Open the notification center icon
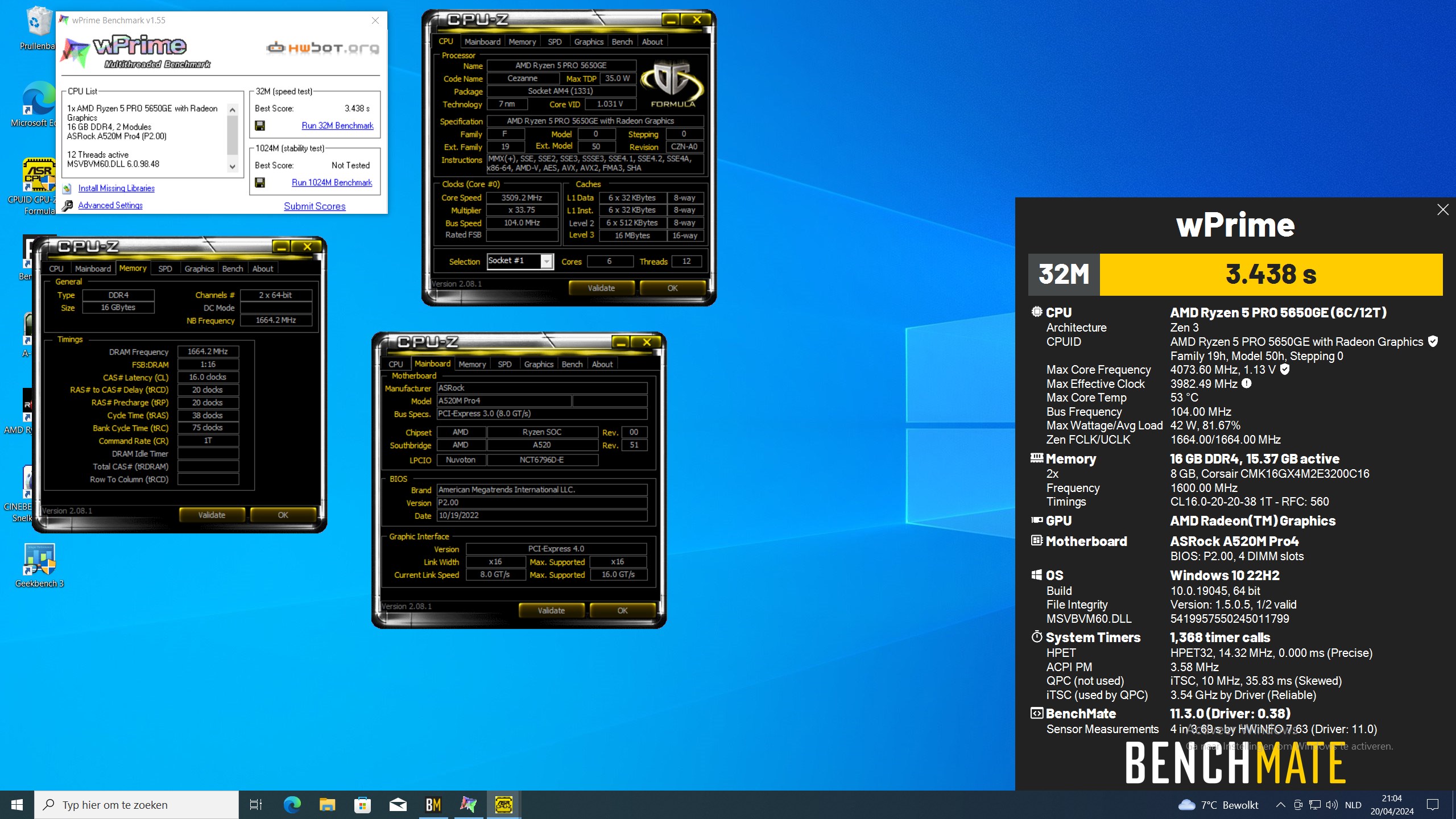Screen dimensions: 1456x819 [x=1433, y=805]
